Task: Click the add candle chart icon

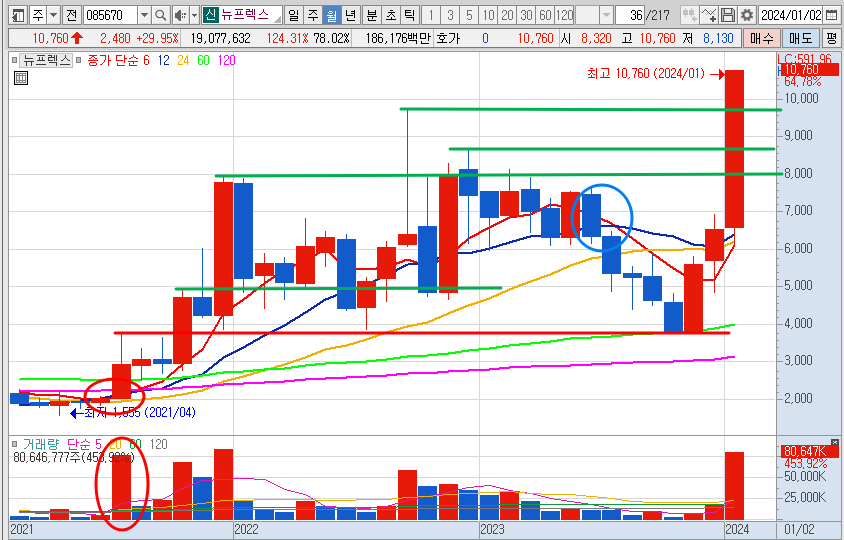Action: [x=690, y=15]
